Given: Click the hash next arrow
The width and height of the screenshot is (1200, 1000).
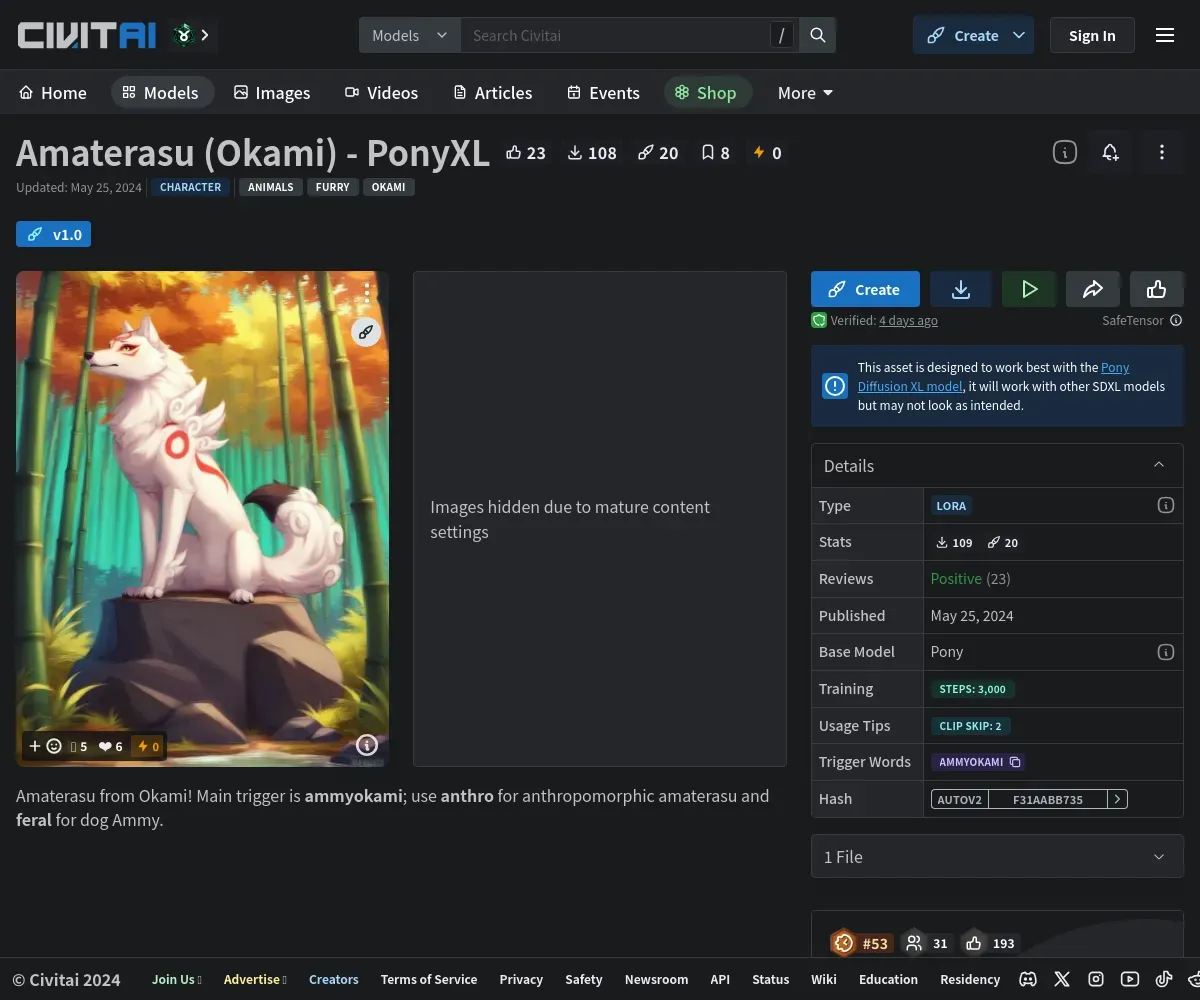Looking at the screenshot, I should click(1118, 799).
